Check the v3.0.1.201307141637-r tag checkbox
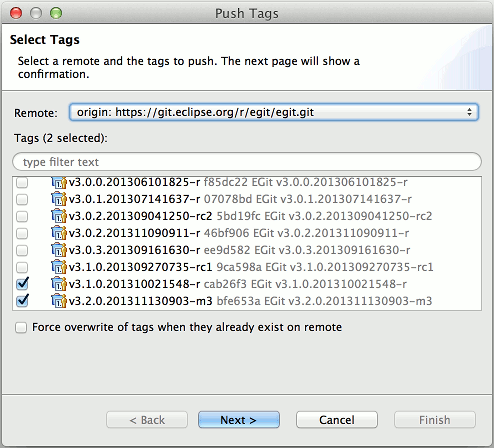 tap(22, 199)
